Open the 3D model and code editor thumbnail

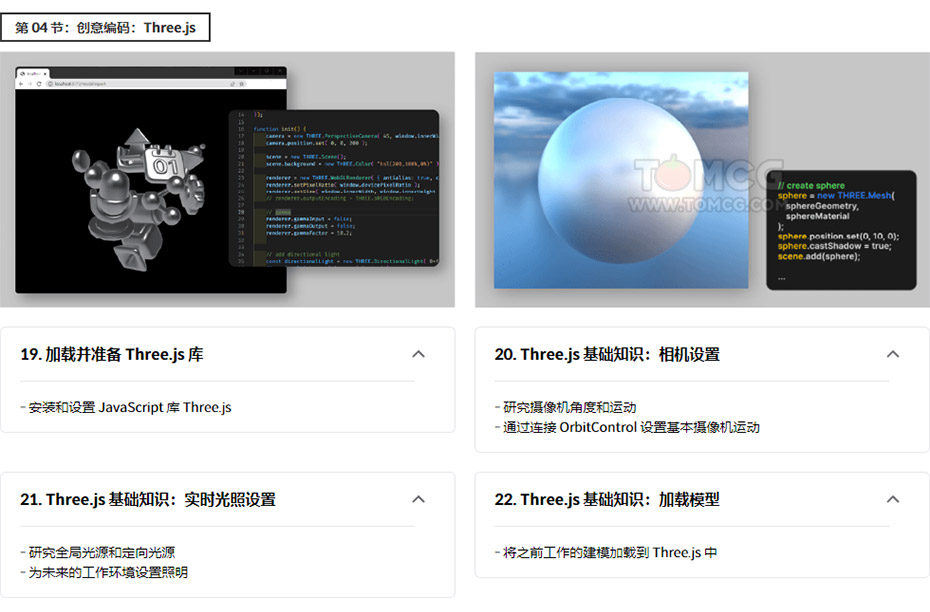227,180
